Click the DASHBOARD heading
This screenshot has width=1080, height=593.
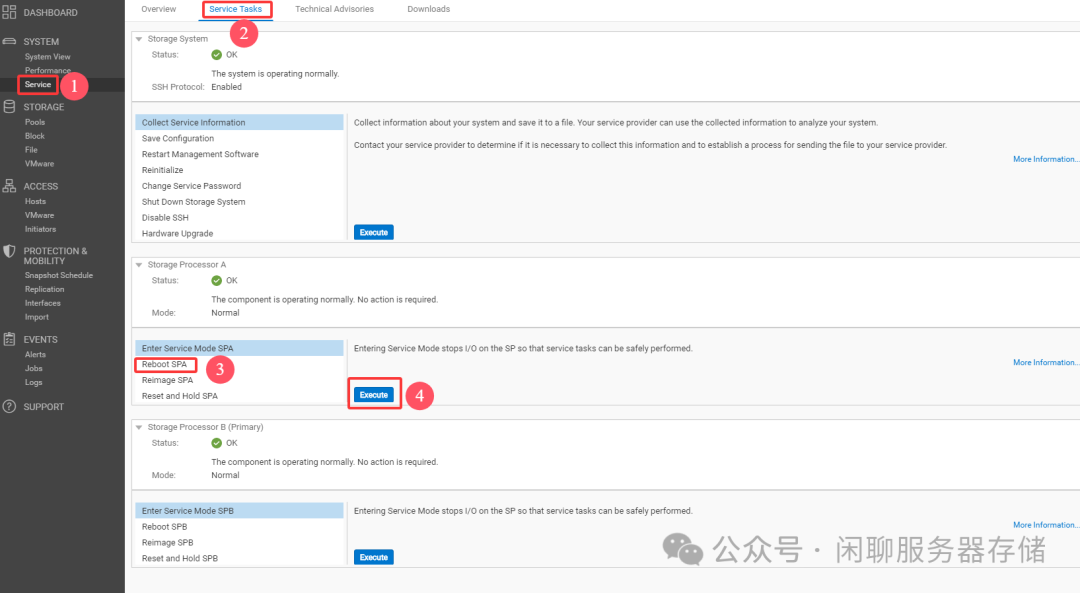point(50,12)
